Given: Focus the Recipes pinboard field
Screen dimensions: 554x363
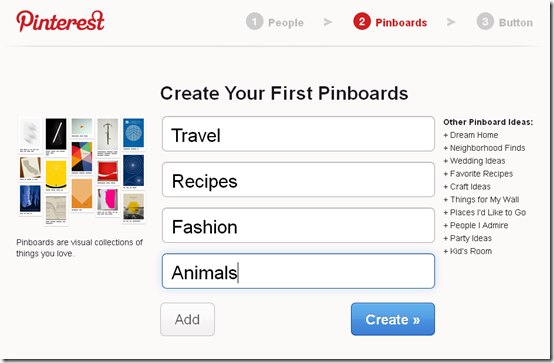Looking at the screenshot, I should (x=298, y=180).
